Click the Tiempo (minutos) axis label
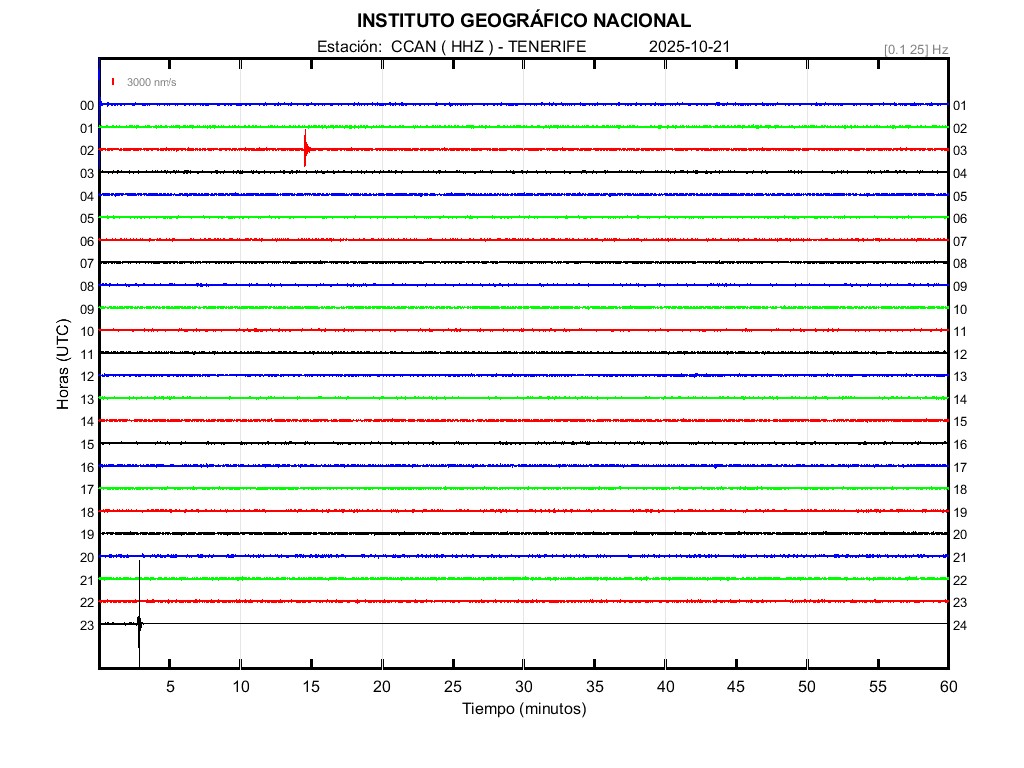1024x768 pixels. (x=524, y=709)
